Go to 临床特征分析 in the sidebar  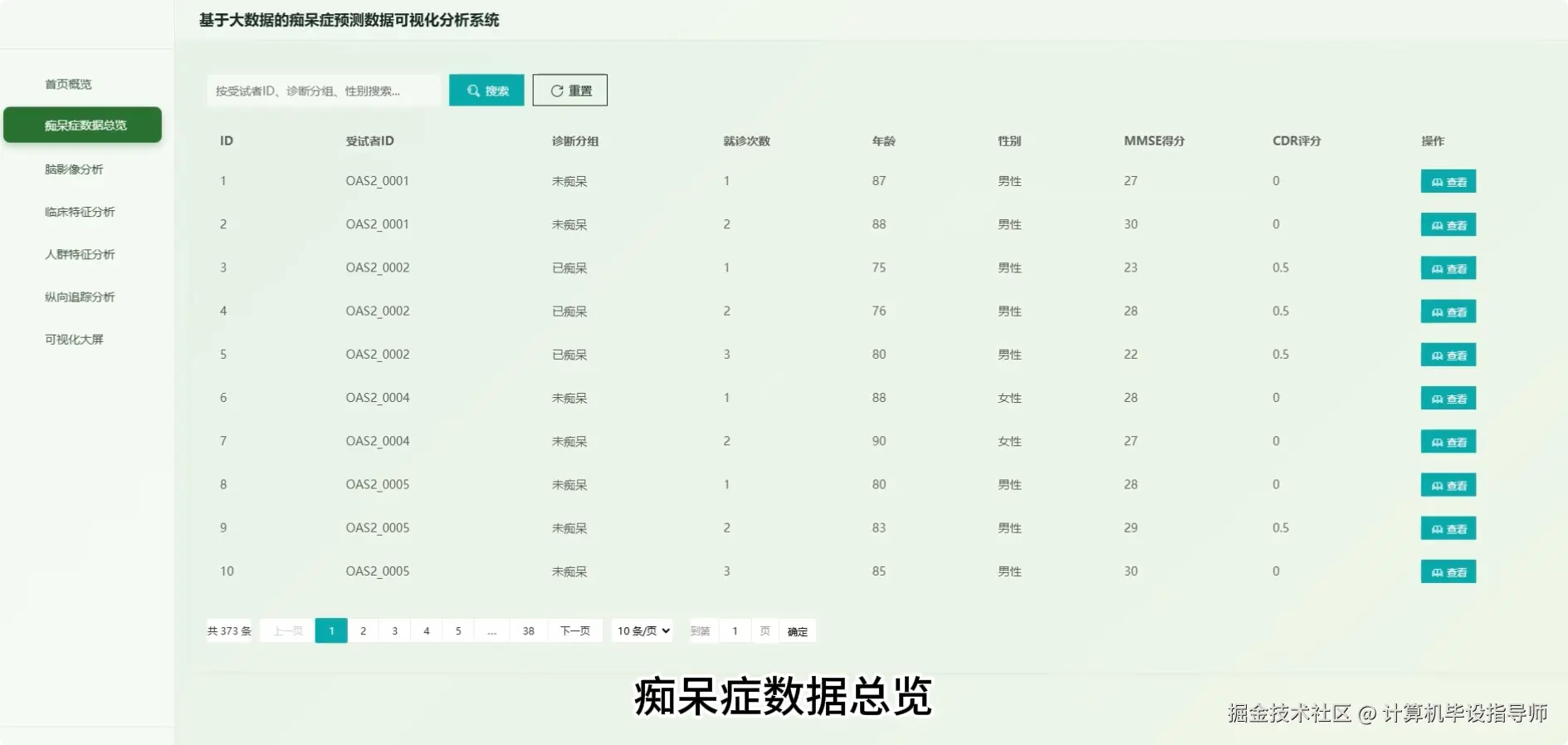(81, 212)
